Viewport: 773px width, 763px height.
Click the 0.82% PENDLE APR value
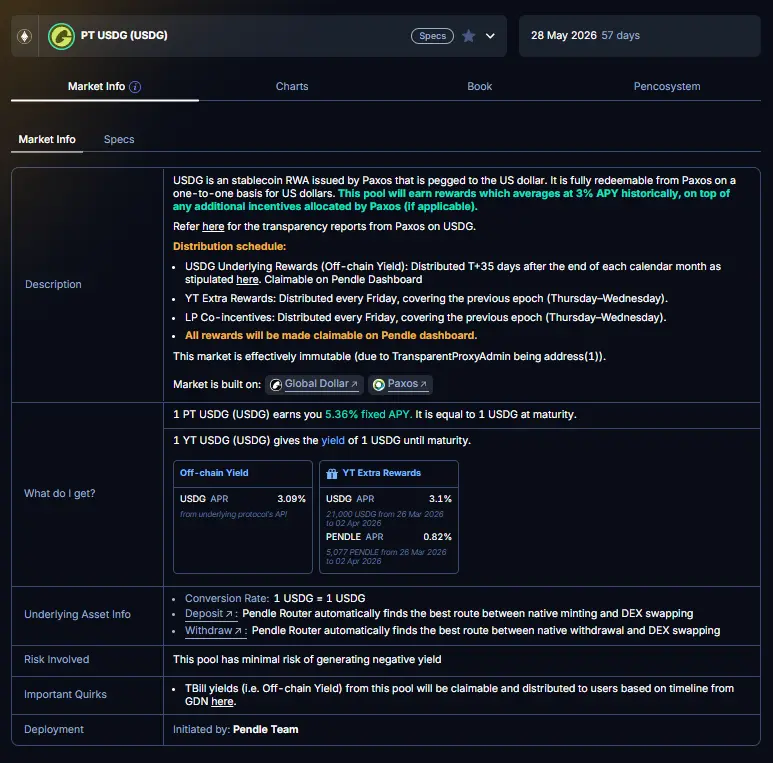coord(437,537)
